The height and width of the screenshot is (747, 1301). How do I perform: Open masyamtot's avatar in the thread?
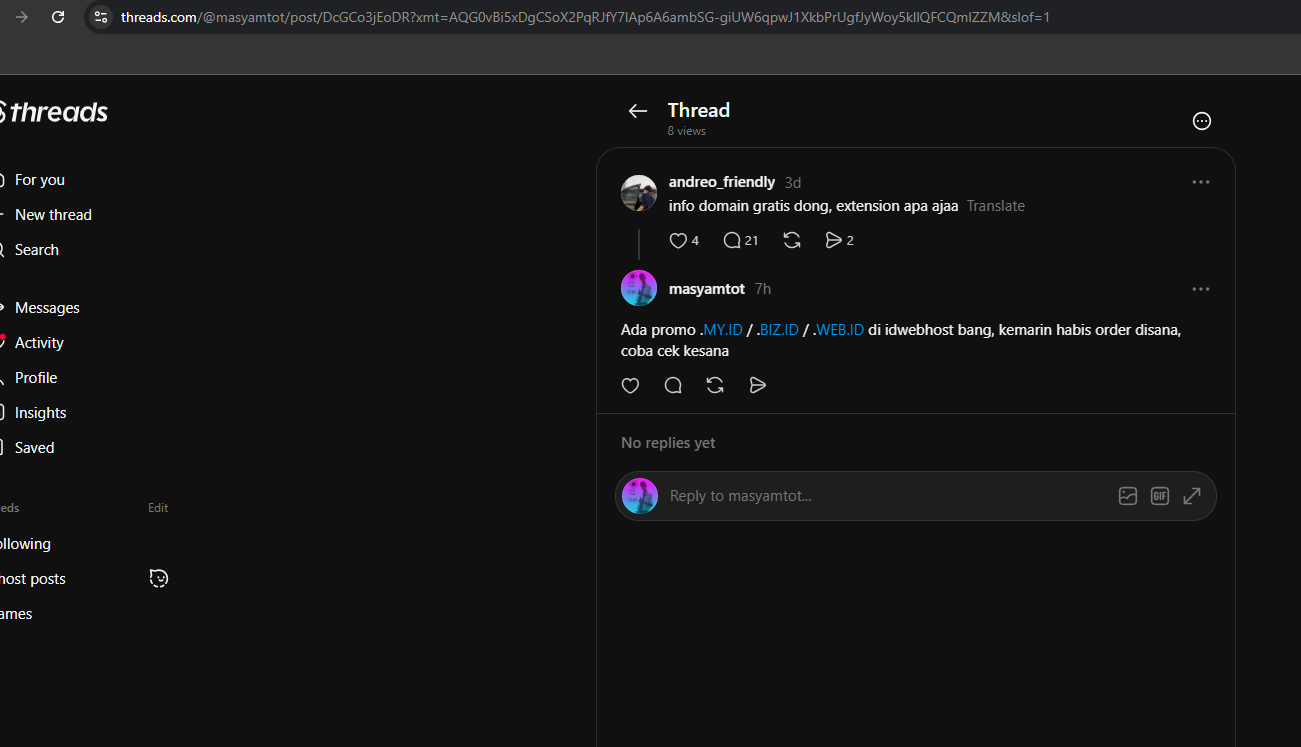639,288
